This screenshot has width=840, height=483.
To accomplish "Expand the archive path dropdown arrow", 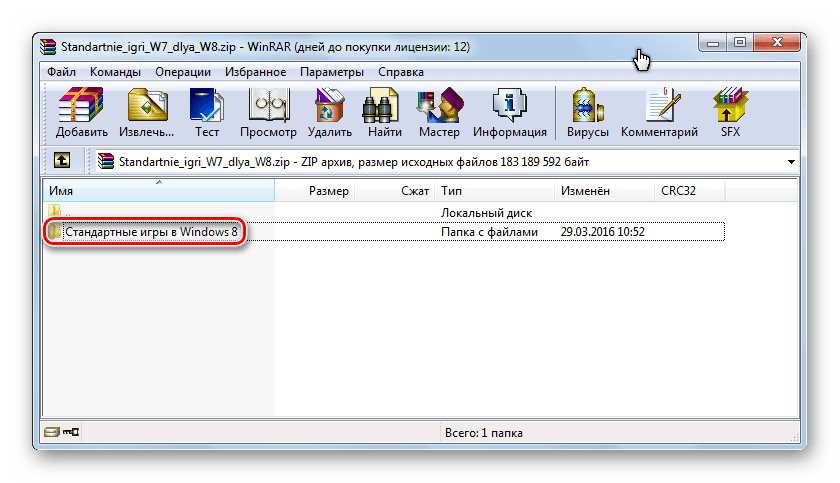I will tap(791, 161).
